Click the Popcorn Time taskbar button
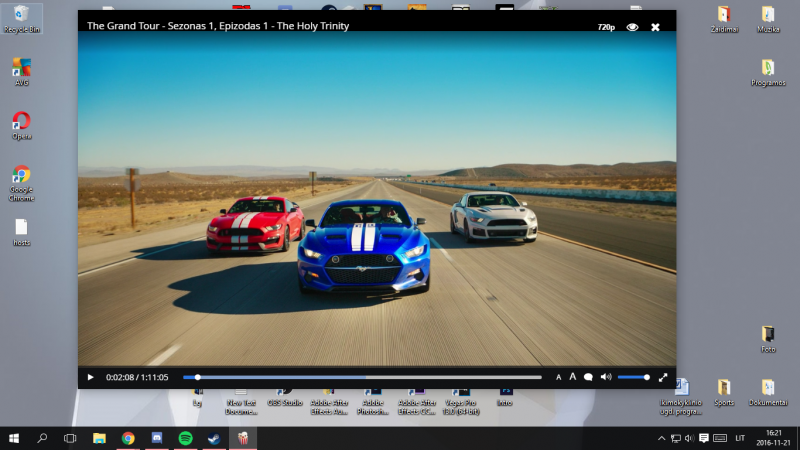 pyautogui.click(x=243, y=438)
